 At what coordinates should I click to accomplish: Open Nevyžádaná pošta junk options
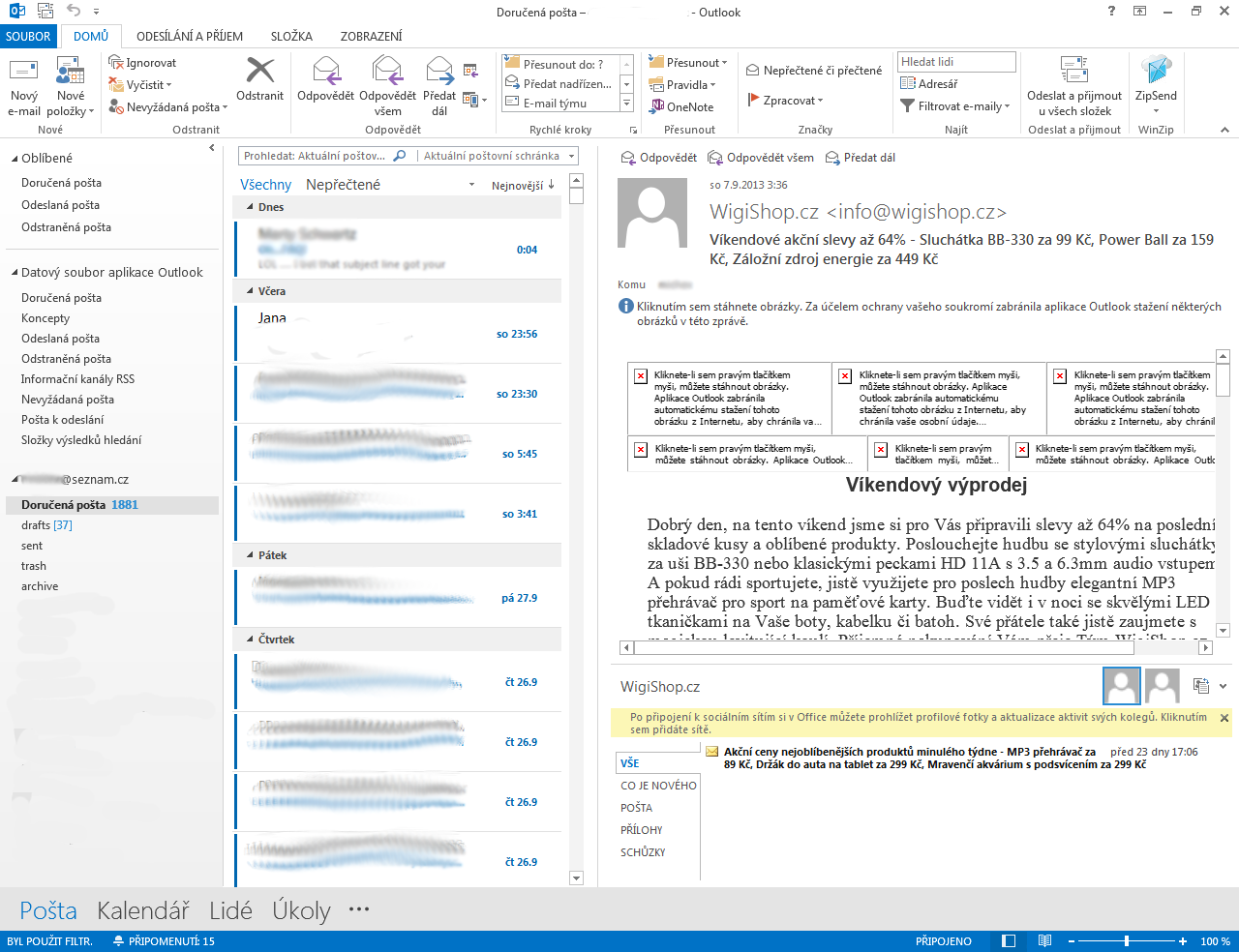tap(168, 107)
